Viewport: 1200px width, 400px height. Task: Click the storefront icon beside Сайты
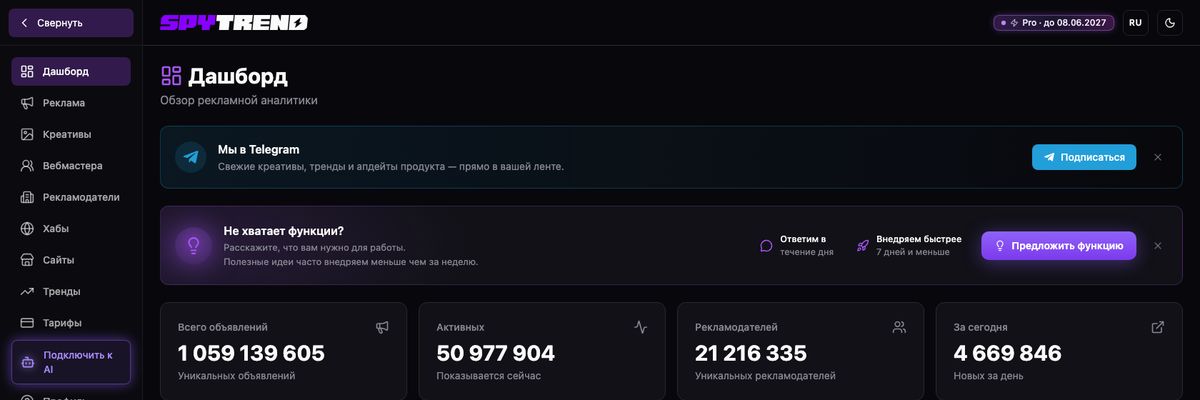tap(27, 260)
